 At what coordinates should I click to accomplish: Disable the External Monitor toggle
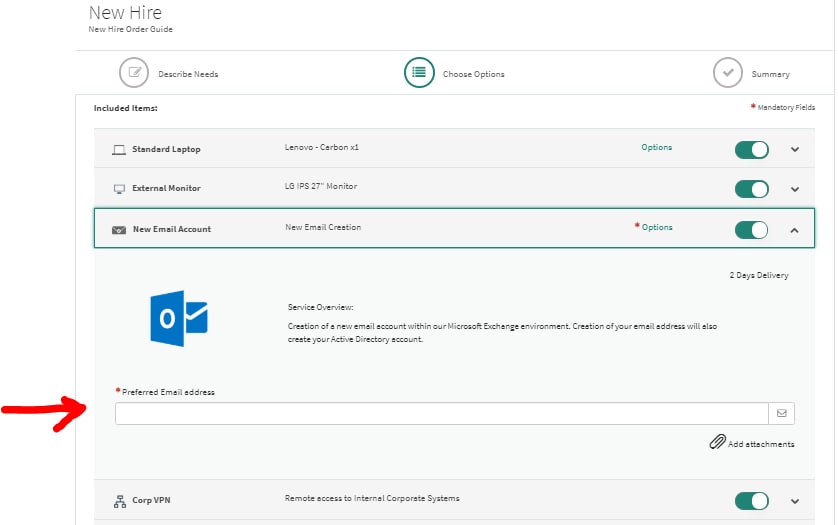point(751,189)
